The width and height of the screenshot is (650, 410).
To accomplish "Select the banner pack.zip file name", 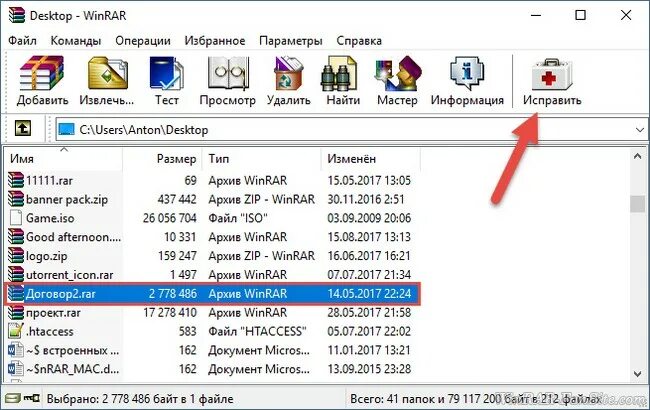I will 67,199.
